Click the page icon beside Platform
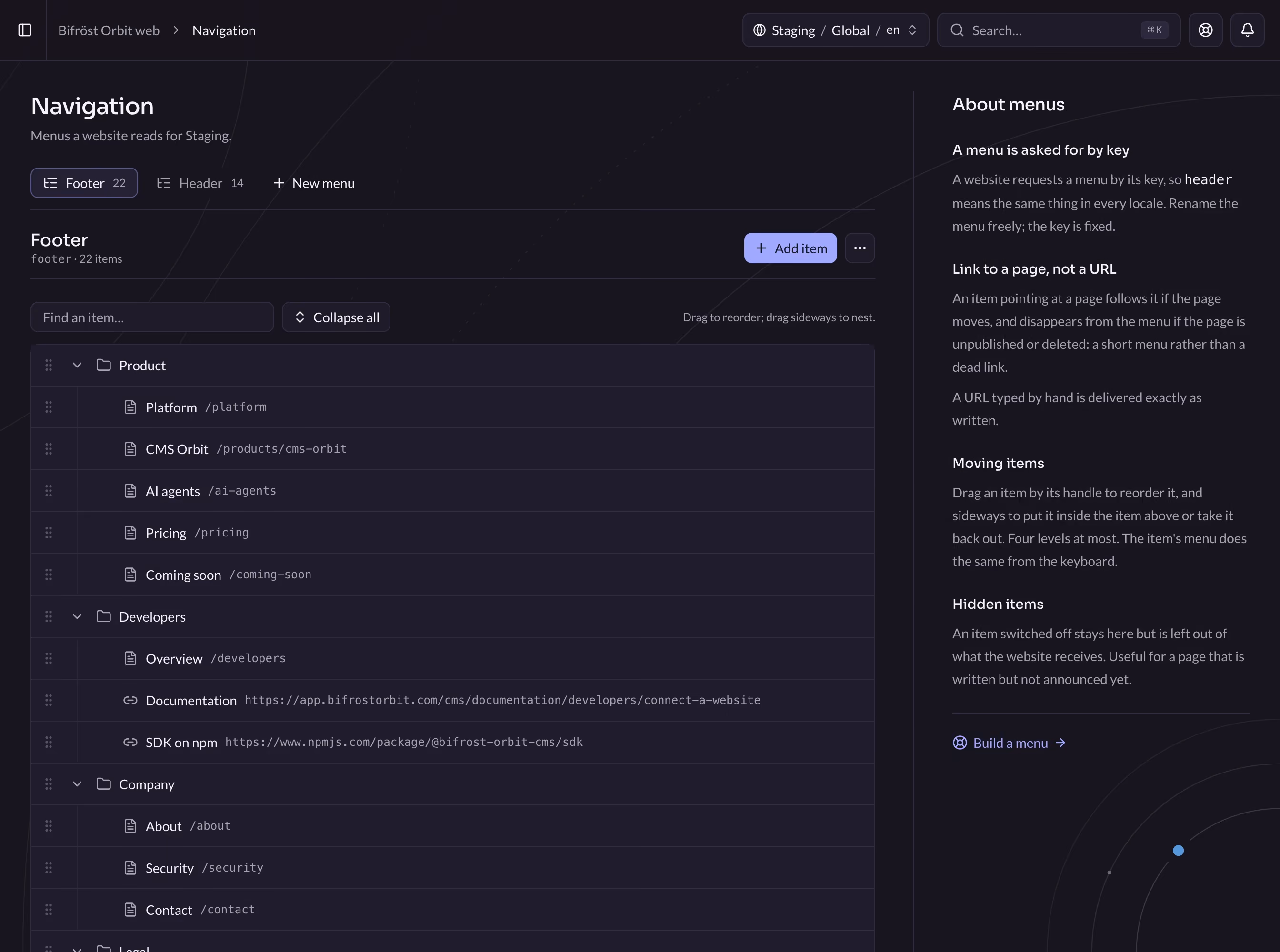The height and width of the screenshot is (952, 1280). point(130,407)
